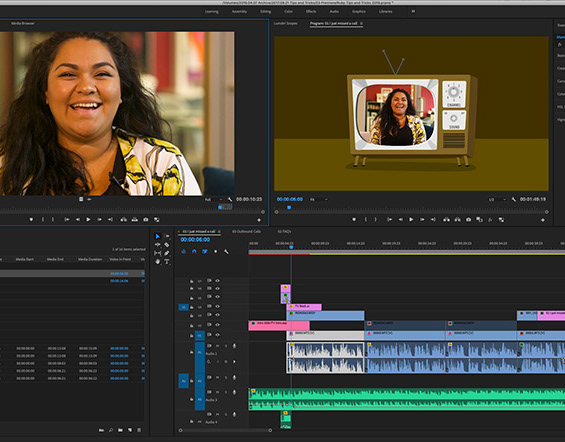Toggle proxies button in the Program monitor
This screenshot has height=442, width=565.
[x=501, y=219]
